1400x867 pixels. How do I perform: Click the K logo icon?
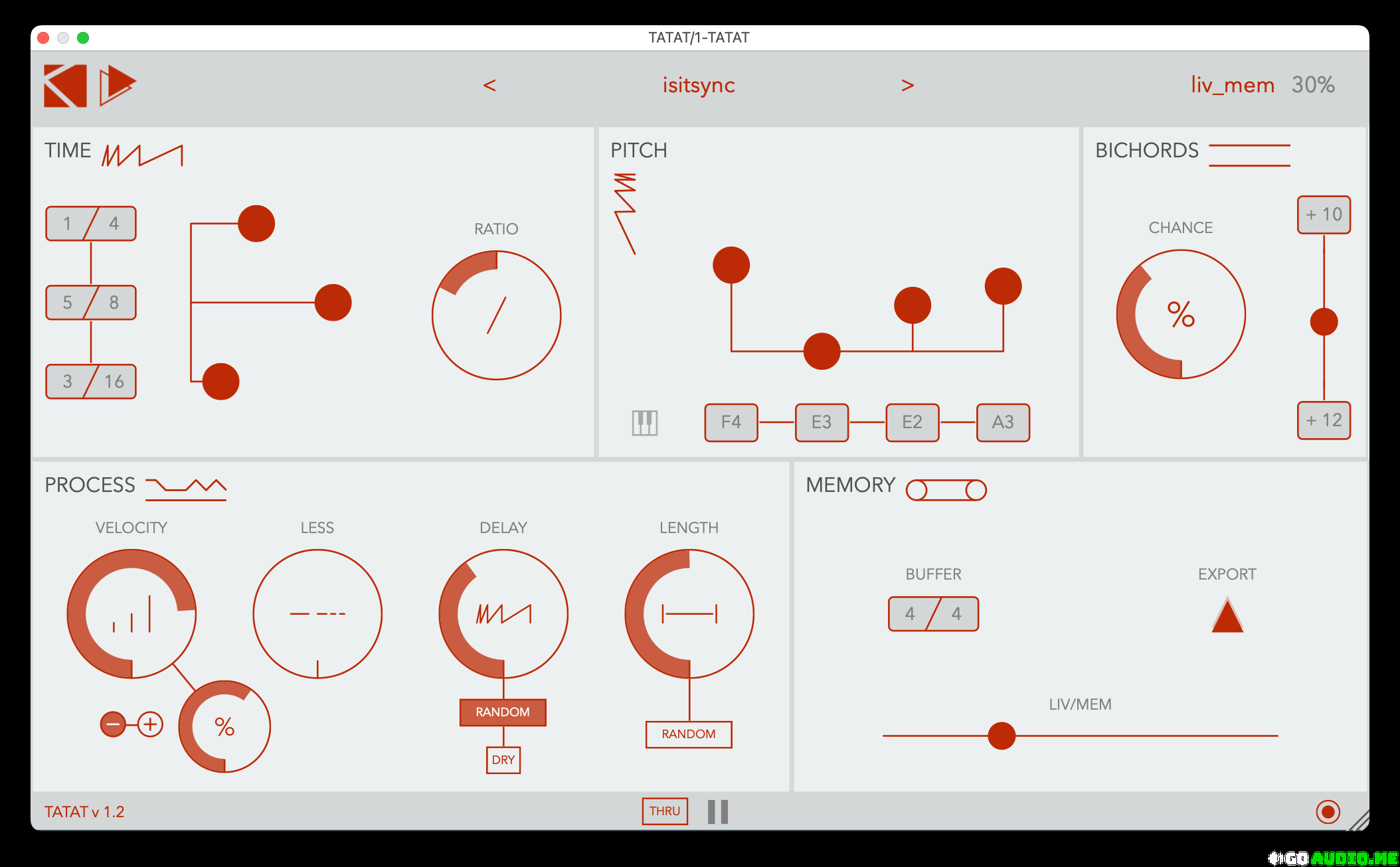65,86
